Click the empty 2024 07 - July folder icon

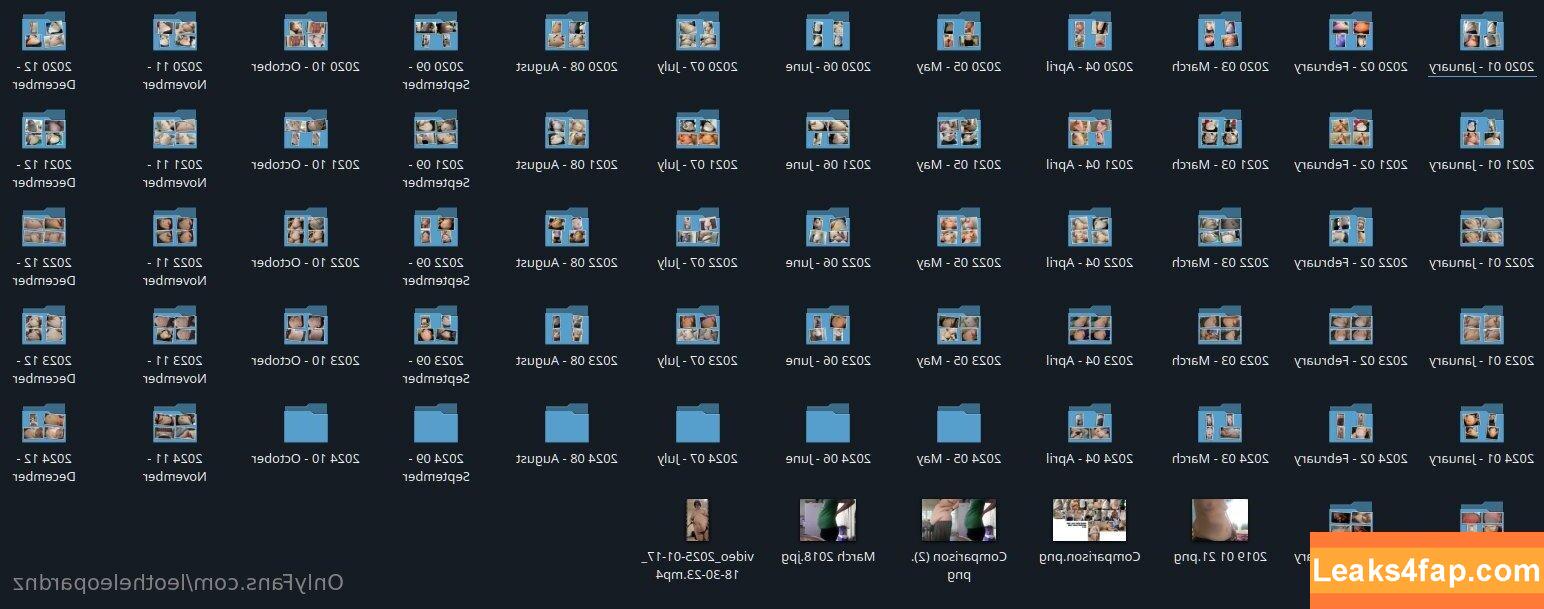pyautogui.click(x=698, y=424)
